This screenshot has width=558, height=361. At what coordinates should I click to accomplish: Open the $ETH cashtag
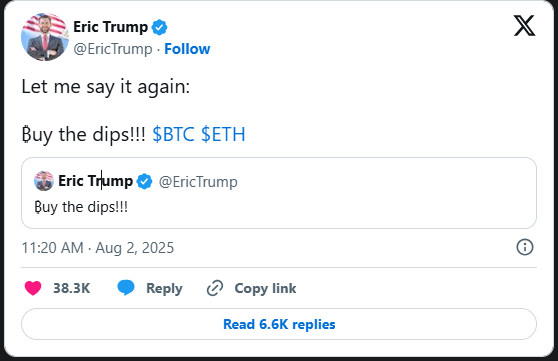coord(223,134)
